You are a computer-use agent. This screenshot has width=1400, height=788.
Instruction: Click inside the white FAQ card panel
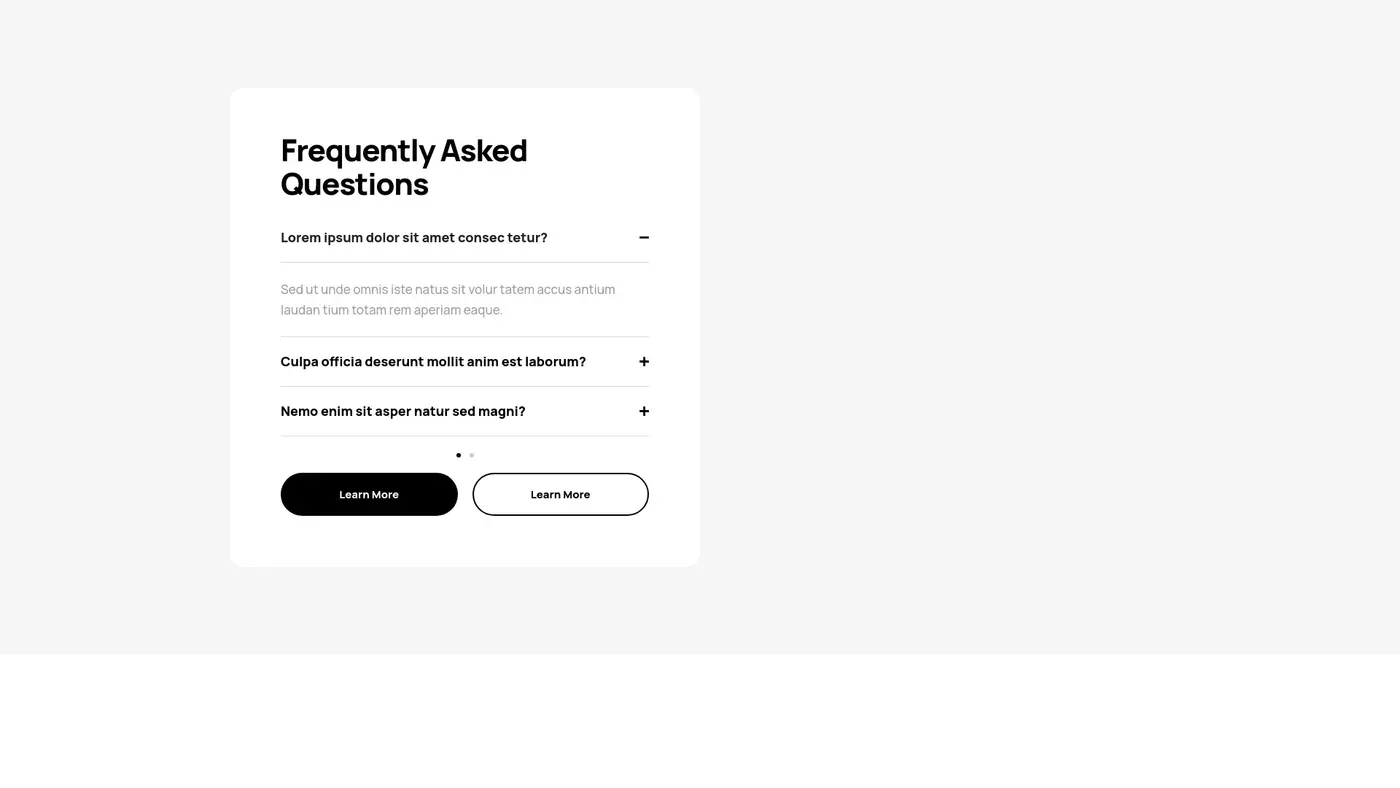coord(465,540)
